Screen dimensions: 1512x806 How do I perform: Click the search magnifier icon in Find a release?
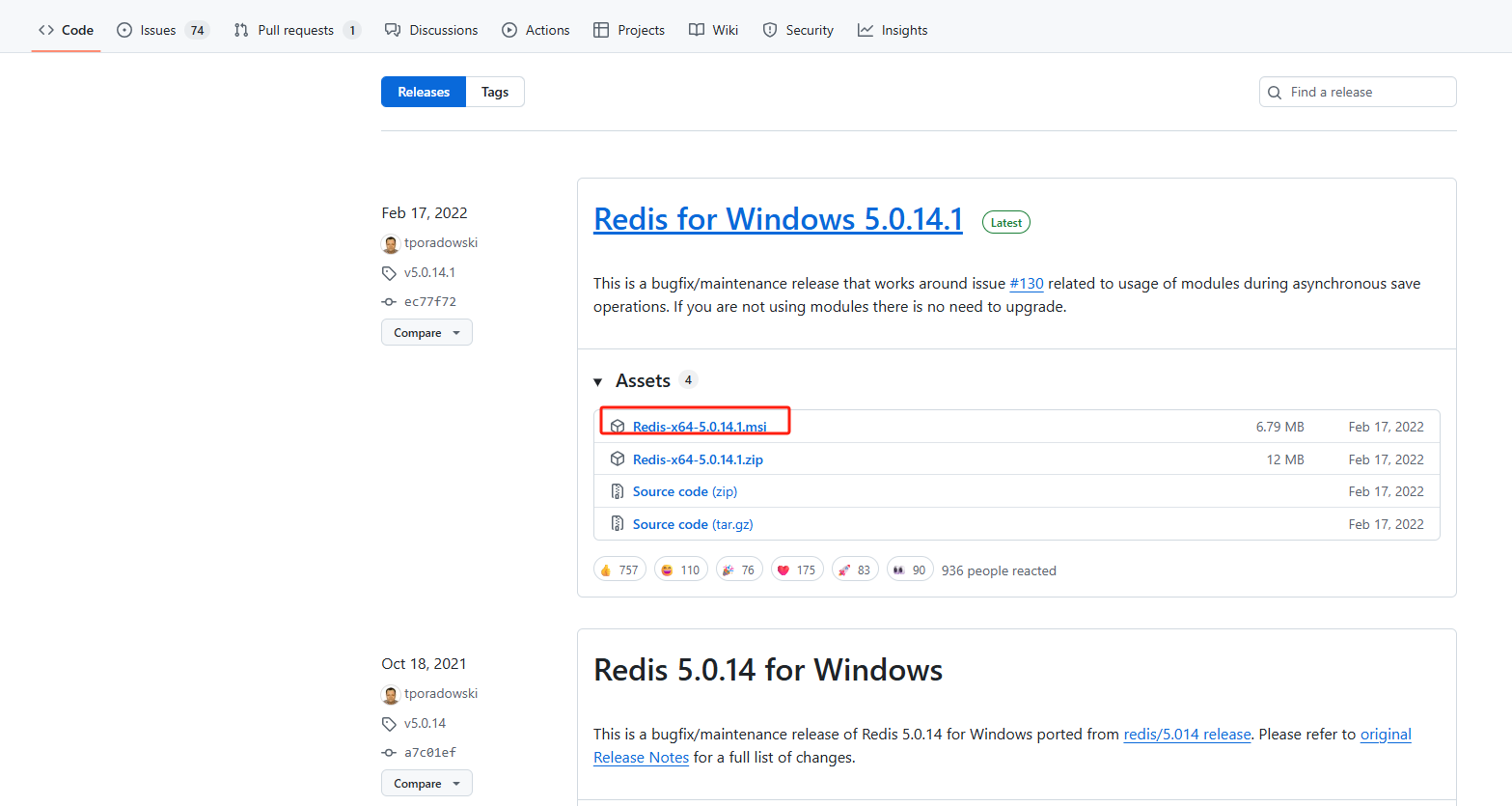pyautogui.click(x=1275, y=93)
